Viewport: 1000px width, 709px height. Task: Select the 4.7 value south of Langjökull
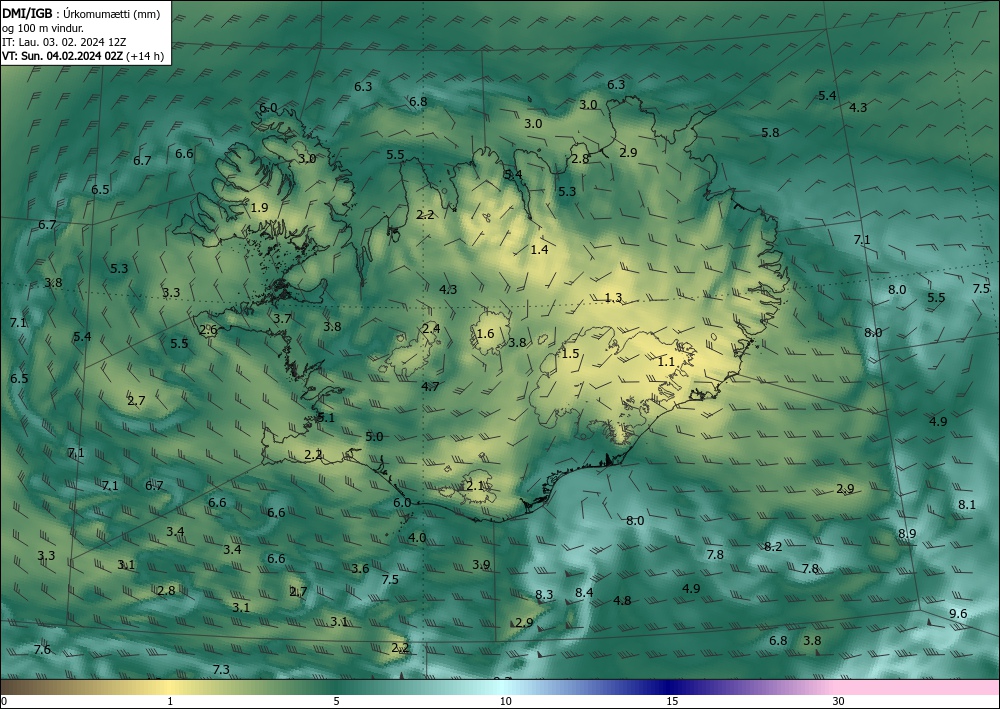430,386
